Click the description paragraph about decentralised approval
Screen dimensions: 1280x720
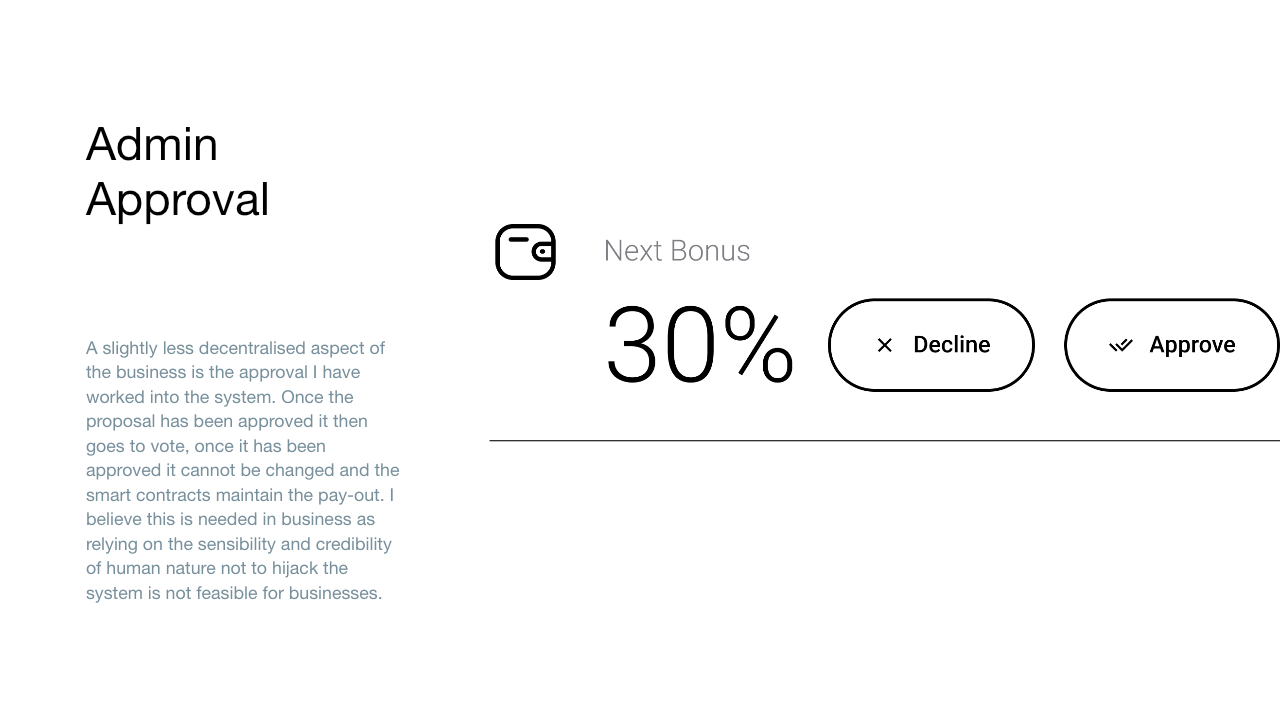click(x=243, y=470)
